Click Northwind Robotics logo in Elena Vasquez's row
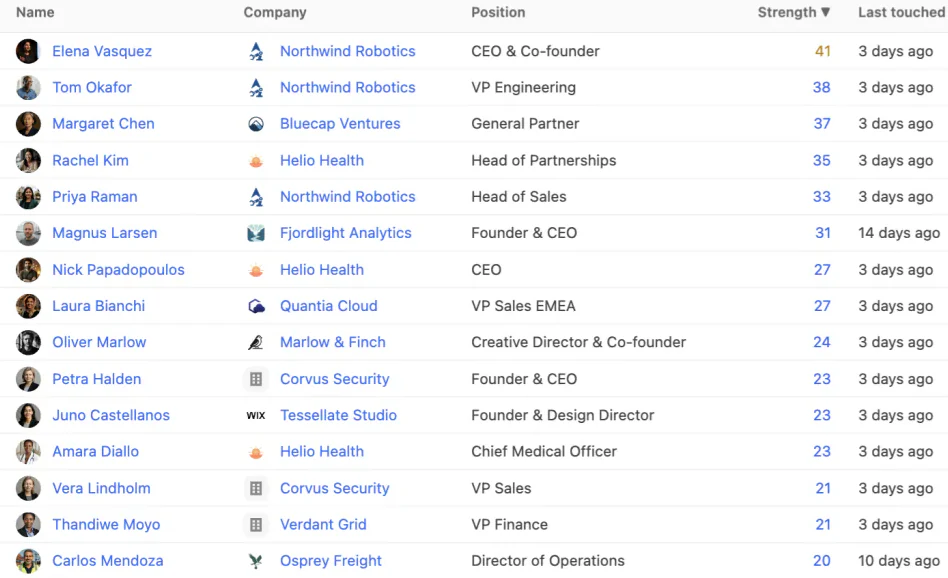 256,51
